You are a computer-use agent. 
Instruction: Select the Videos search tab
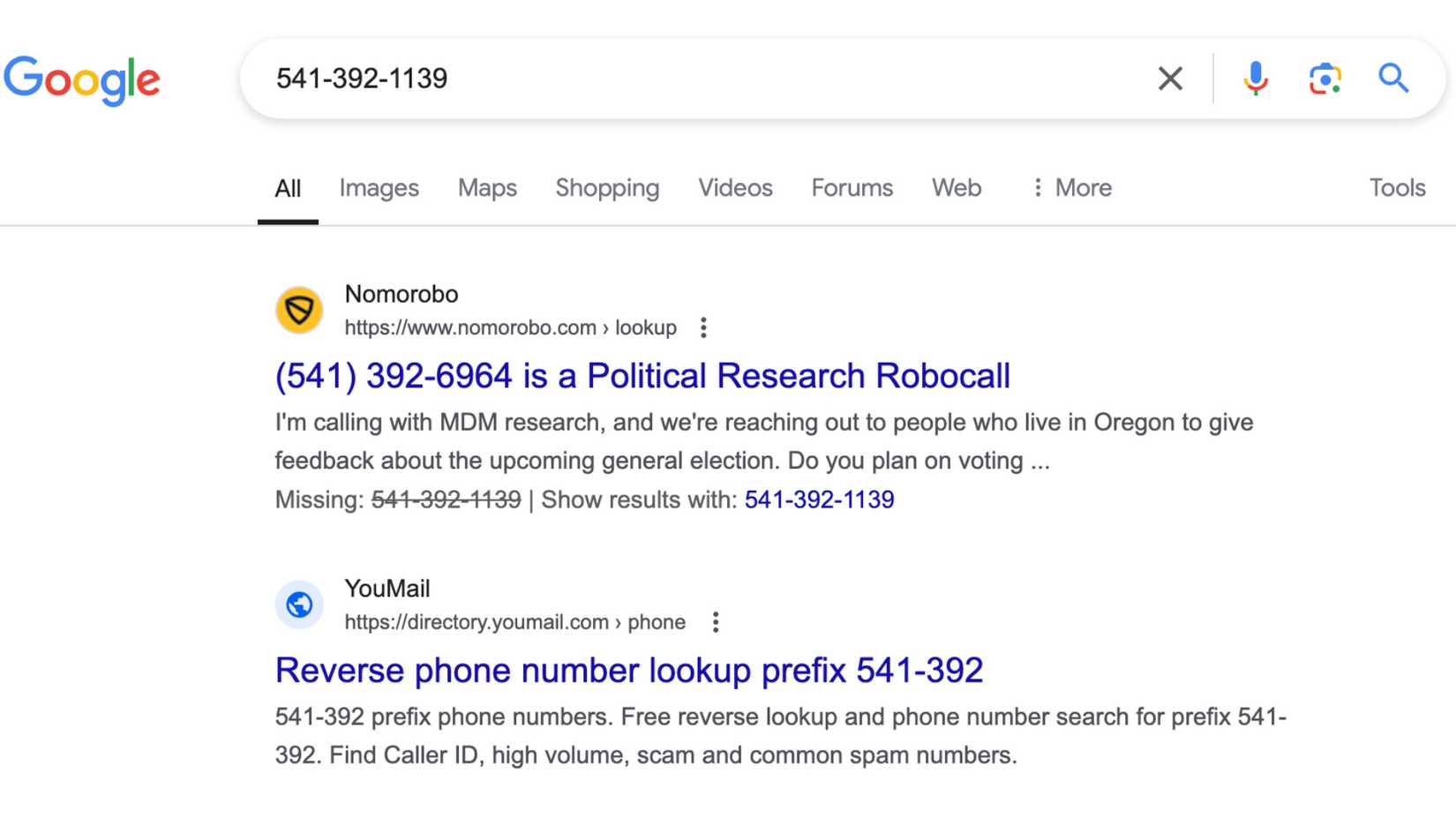(735, 188)
